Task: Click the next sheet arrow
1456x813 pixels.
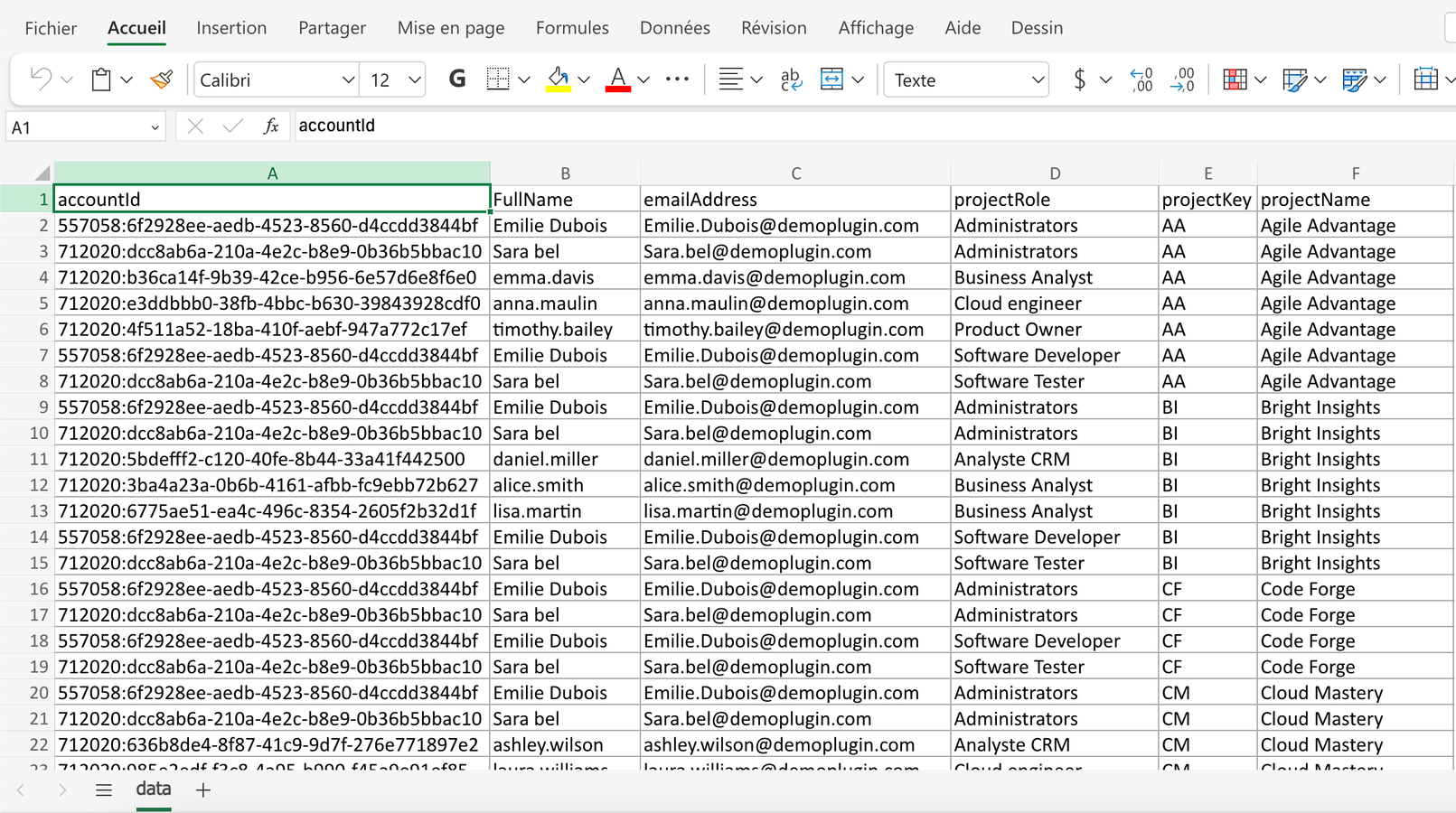Action: 61,790
